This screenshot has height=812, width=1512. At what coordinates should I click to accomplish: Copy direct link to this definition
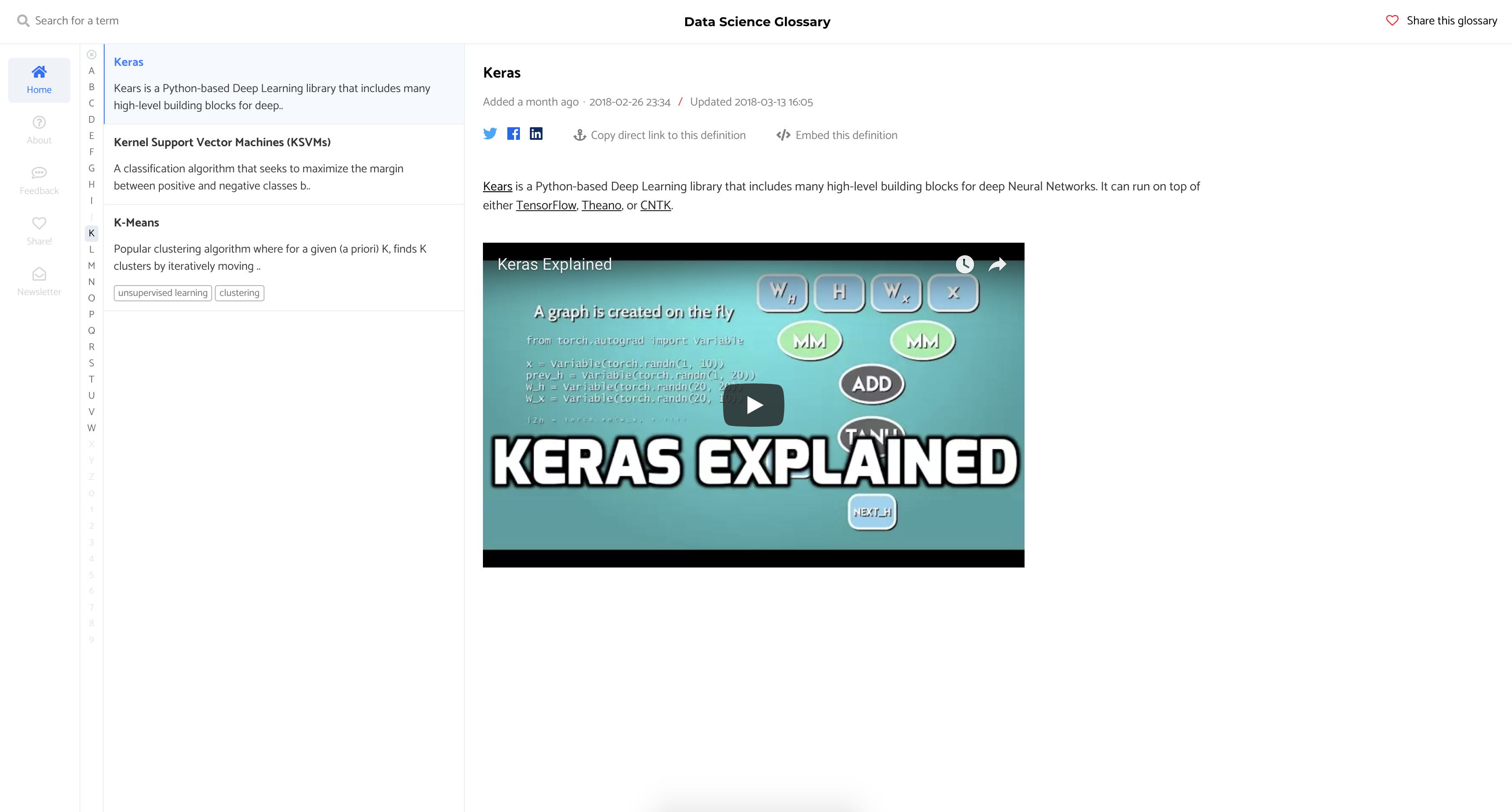[659, 134]
